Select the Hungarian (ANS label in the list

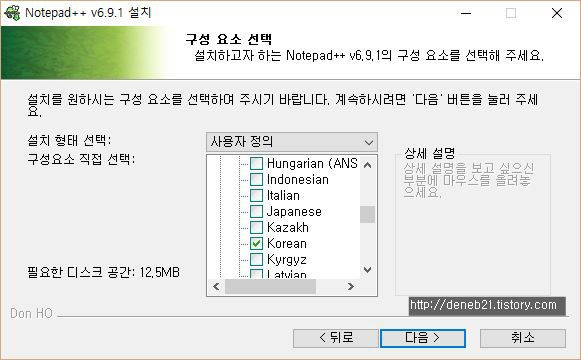tap(312, 163)
